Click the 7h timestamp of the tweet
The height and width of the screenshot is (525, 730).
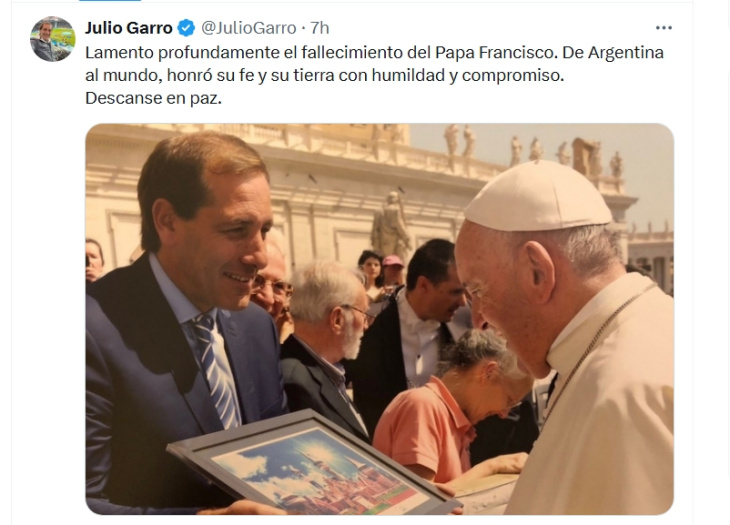[x=319, y=28]
